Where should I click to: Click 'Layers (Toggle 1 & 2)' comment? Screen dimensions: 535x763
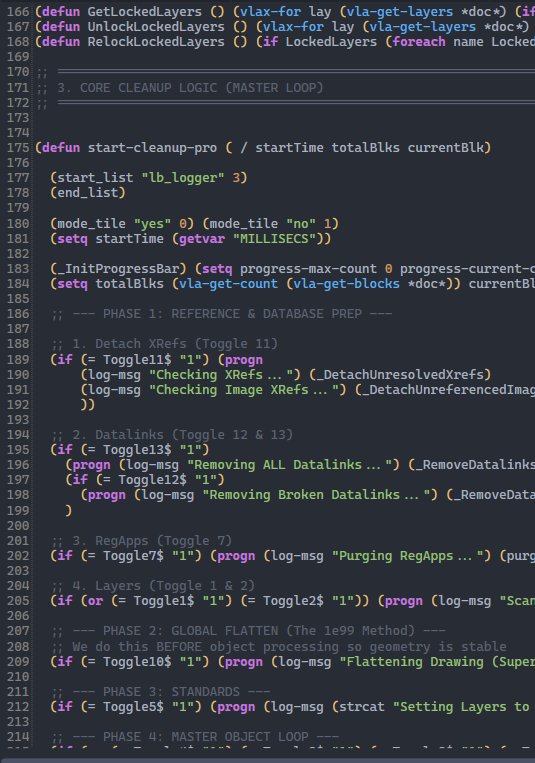pyautogui.click(x=175, y=586)
